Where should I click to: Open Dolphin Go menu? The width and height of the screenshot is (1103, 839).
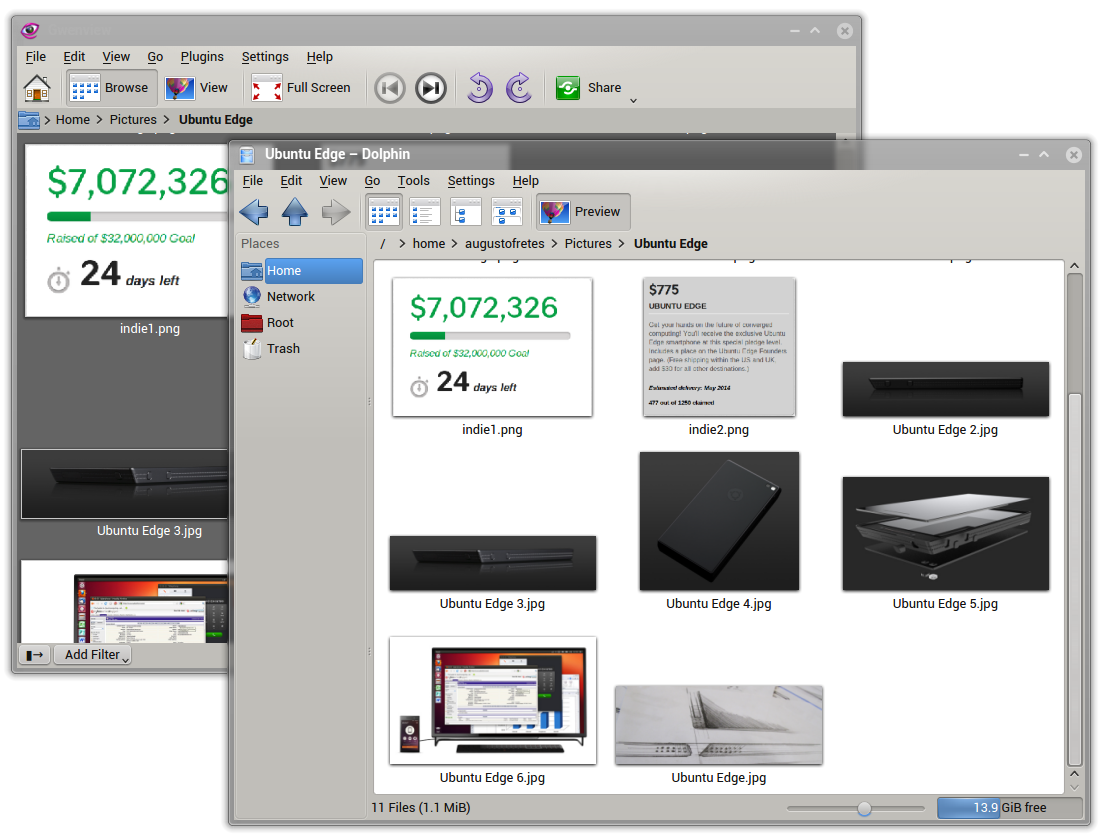coord(372,181)
